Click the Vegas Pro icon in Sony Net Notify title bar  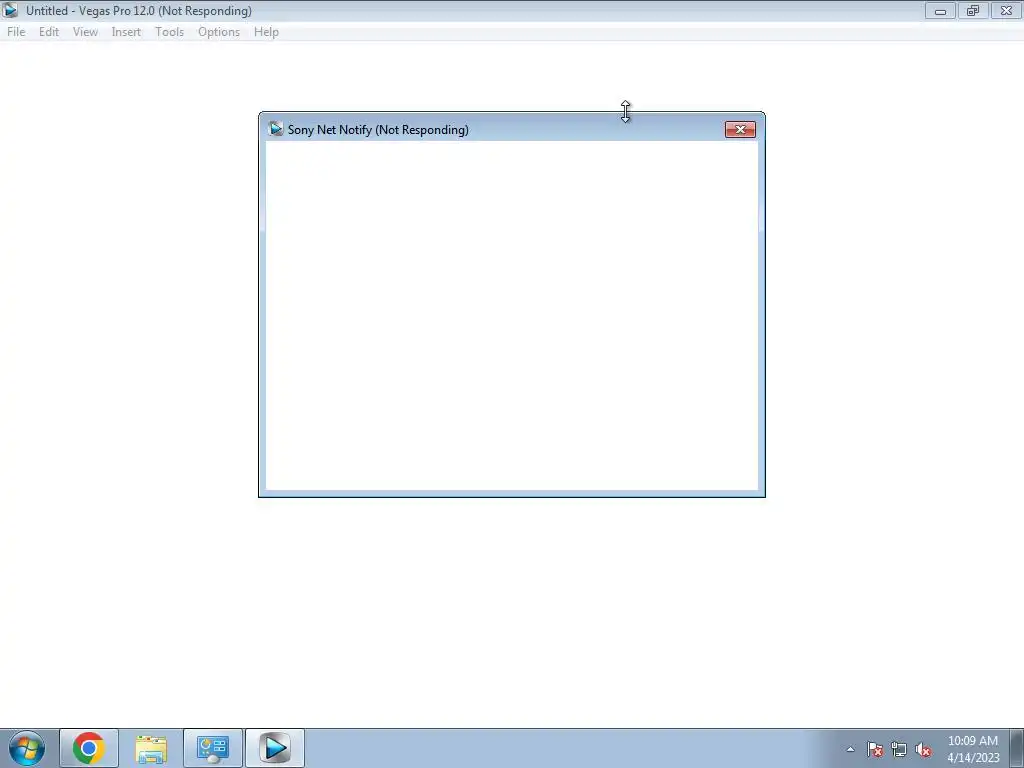pyautogui.click(x=276, y=129)
